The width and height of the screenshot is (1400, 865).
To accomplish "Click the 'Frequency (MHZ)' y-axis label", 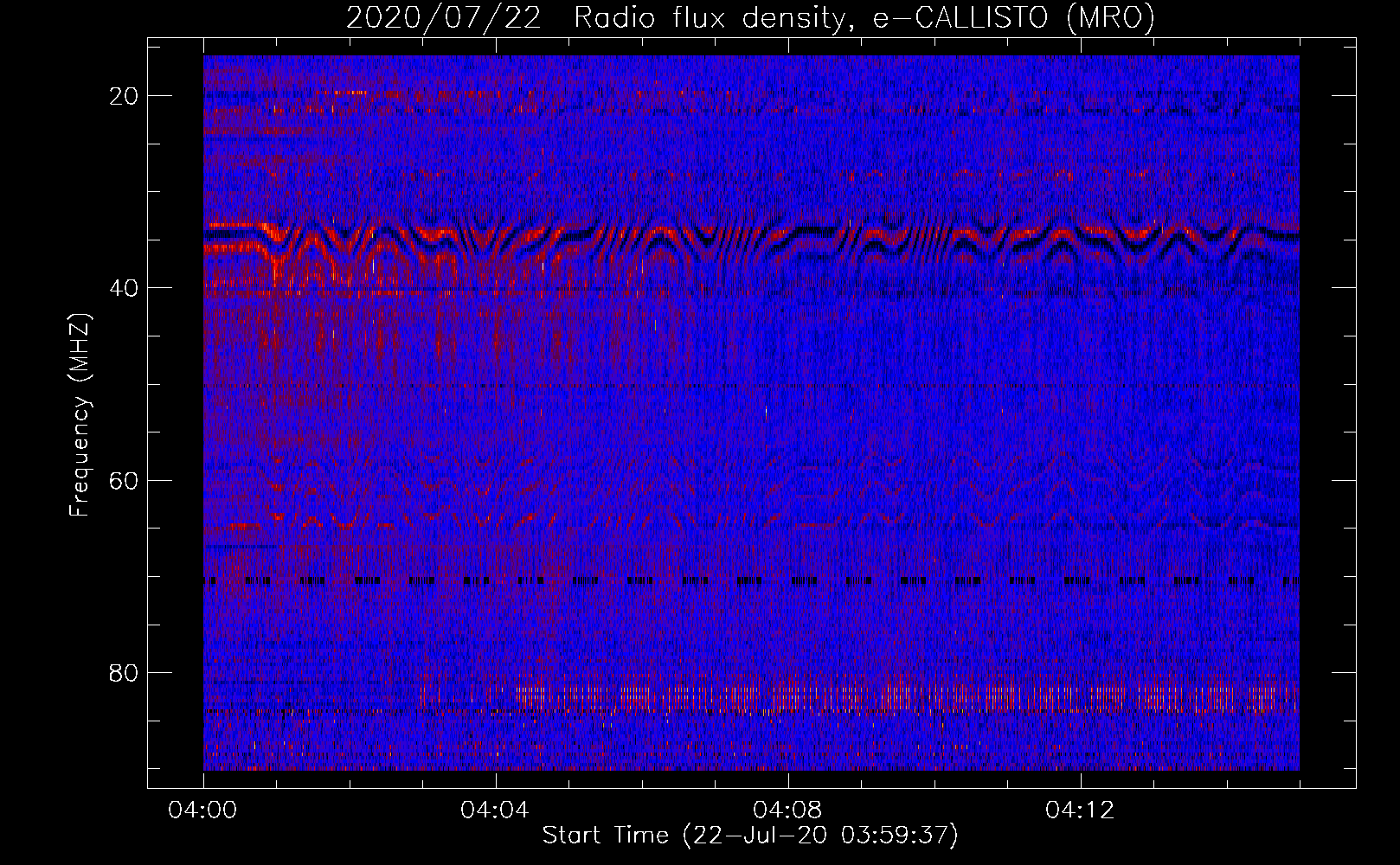I will coord(80,415).
